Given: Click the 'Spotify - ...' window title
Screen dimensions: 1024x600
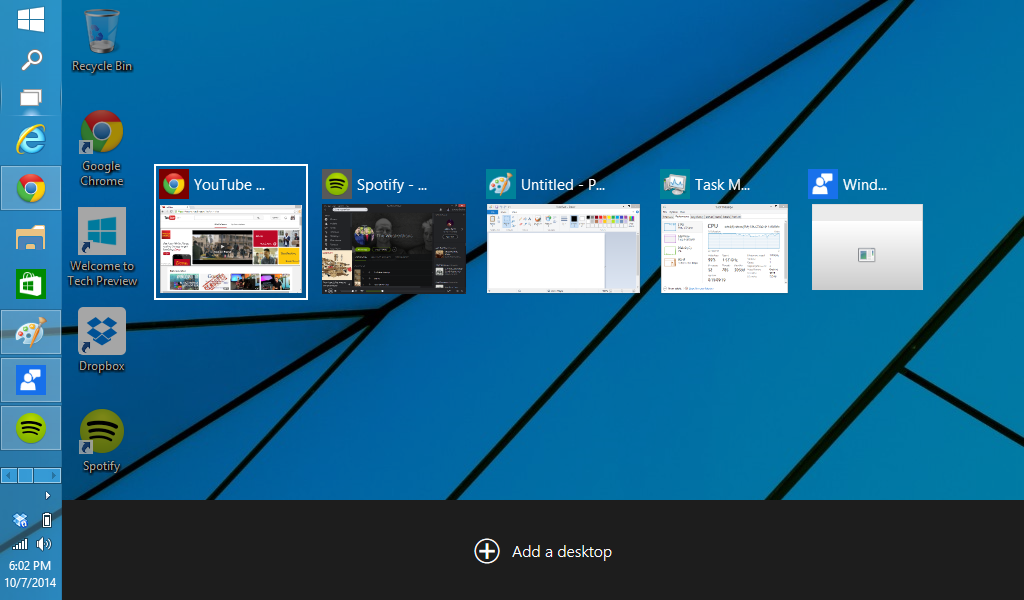Looking at the screenshot, I should pyautogui.click(x=392, y=185).
